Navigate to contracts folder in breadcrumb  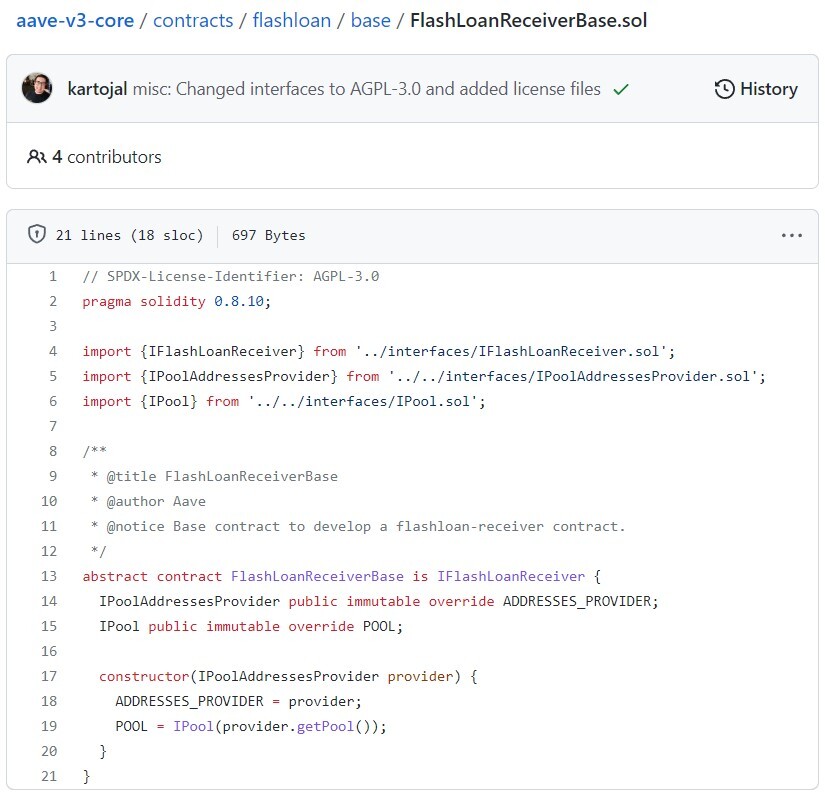click(x=193, y=20)
